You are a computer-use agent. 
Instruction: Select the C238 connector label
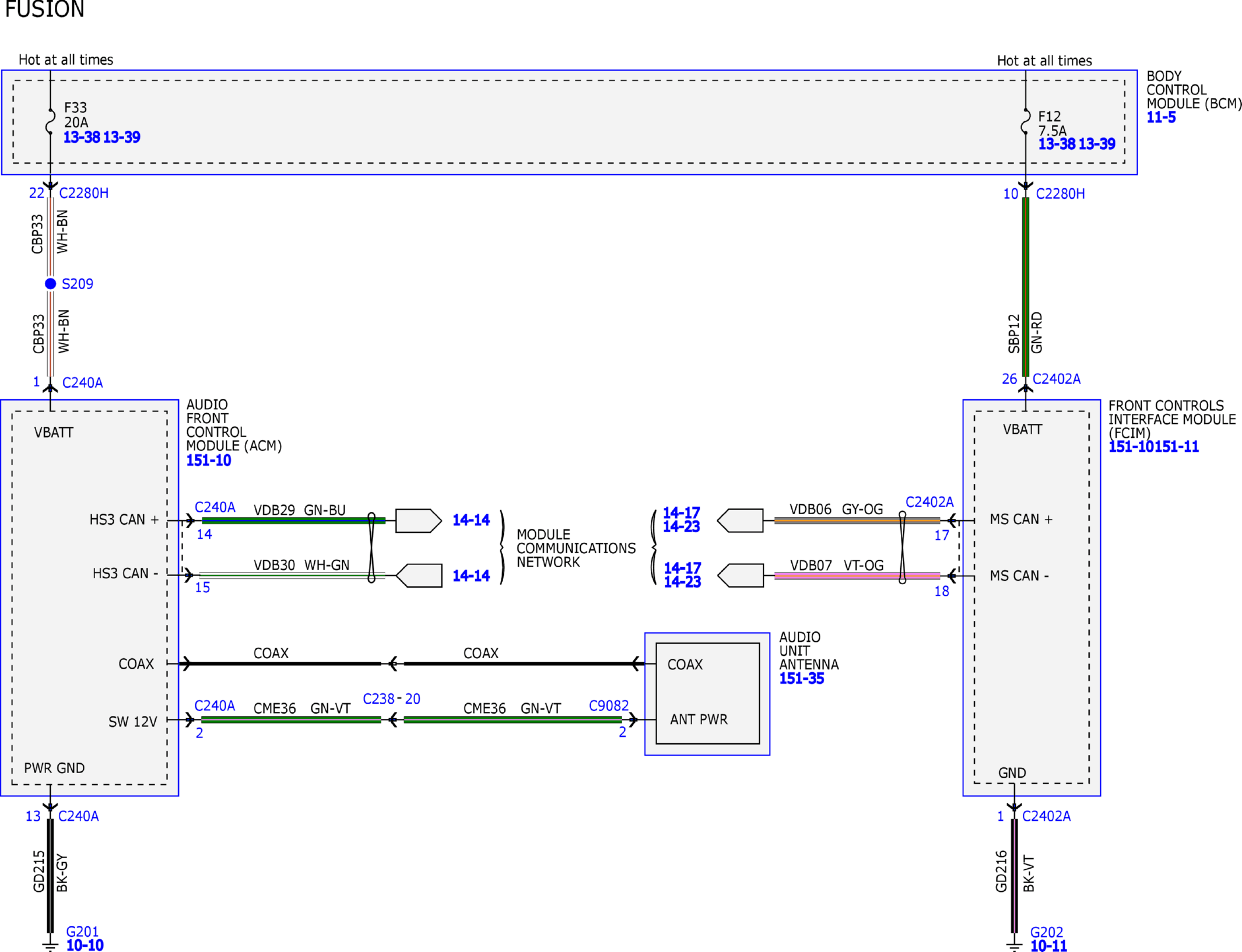[378, 699]
